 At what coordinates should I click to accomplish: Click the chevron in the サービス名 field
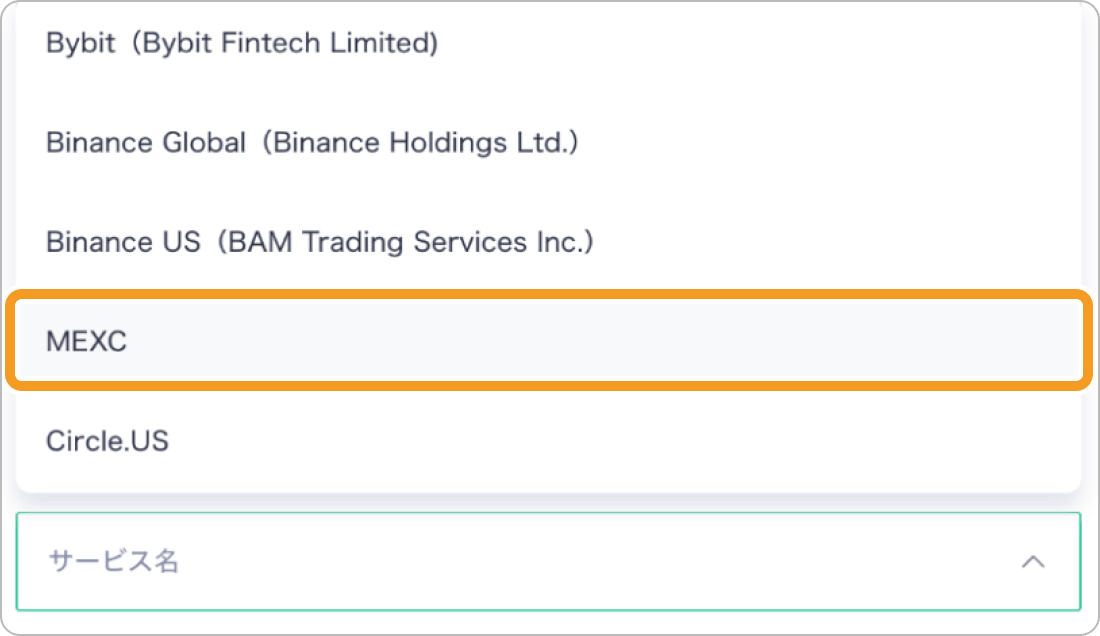(1032, 562)
